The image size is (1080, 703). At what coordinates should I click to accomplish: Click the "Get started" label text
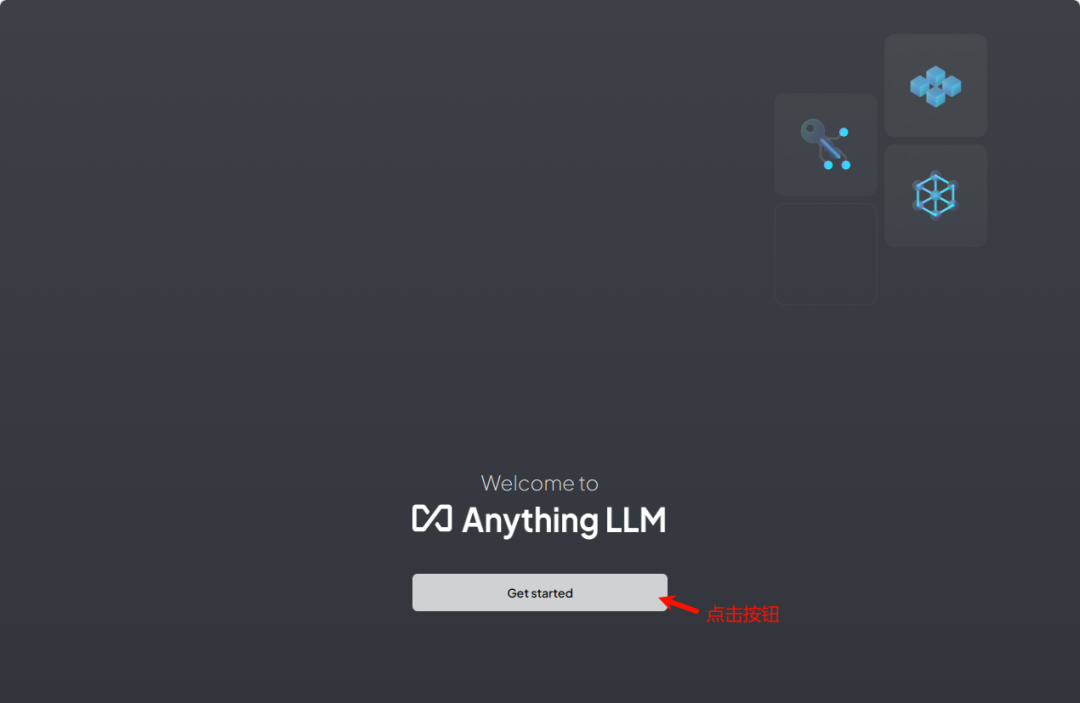tap(539, 593)
